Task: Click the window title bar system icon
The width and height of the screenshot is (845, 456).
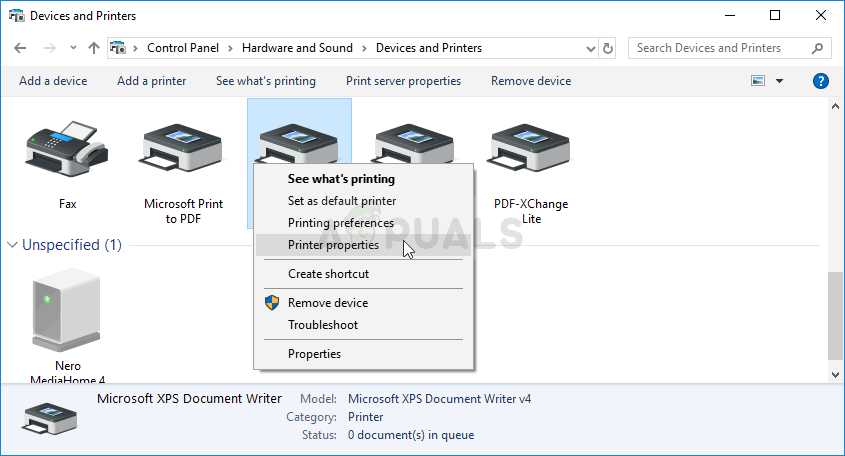Action: 16,16
